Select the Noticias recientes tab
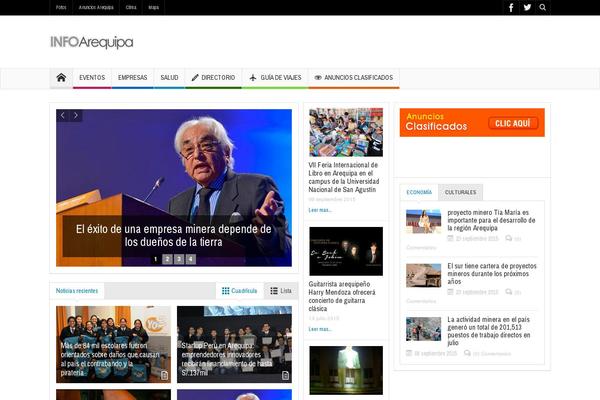The image size is (600, 400). (x=77, y=291)
